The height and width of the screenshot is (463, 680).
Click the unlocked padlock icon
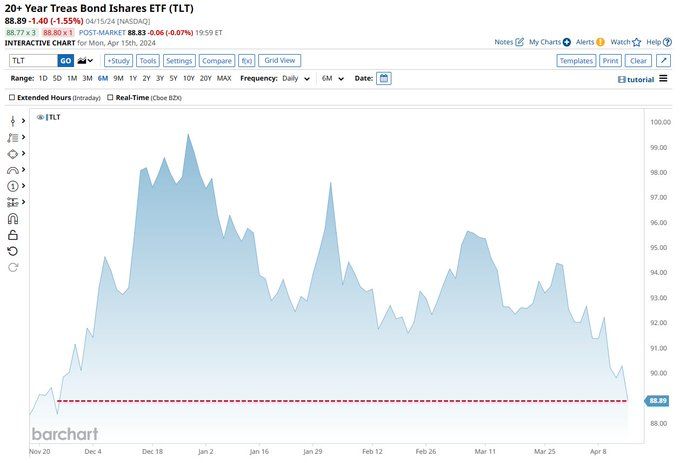click(x=13, y=235)
